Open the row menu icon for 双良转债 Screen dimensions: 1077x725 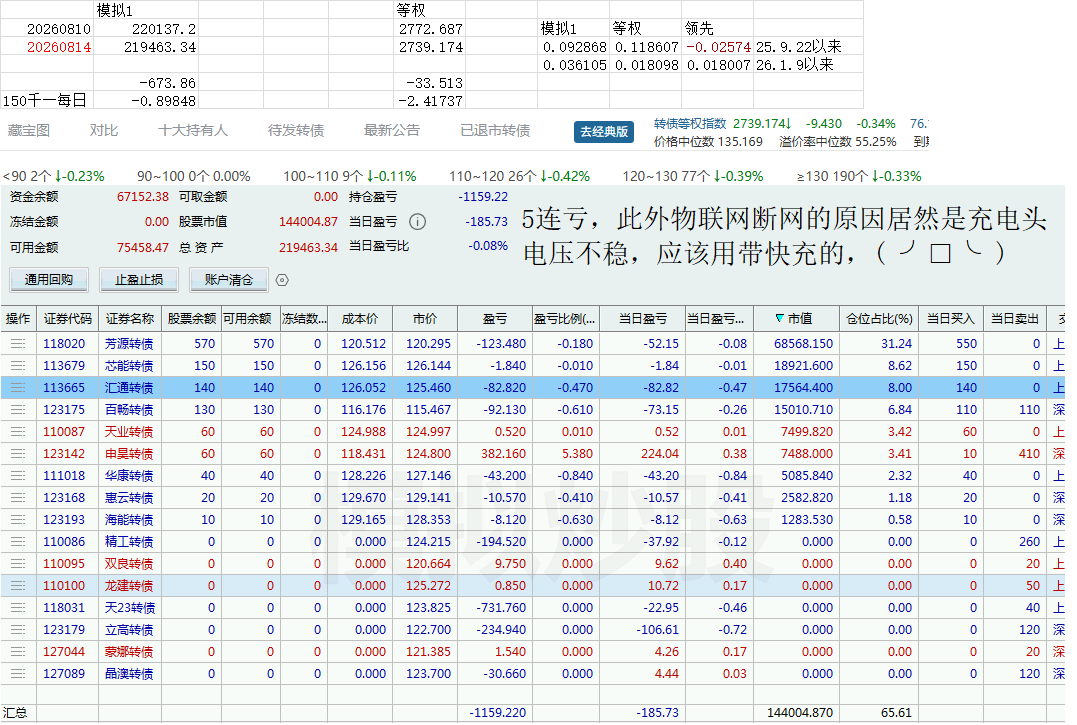pos(18,563)
